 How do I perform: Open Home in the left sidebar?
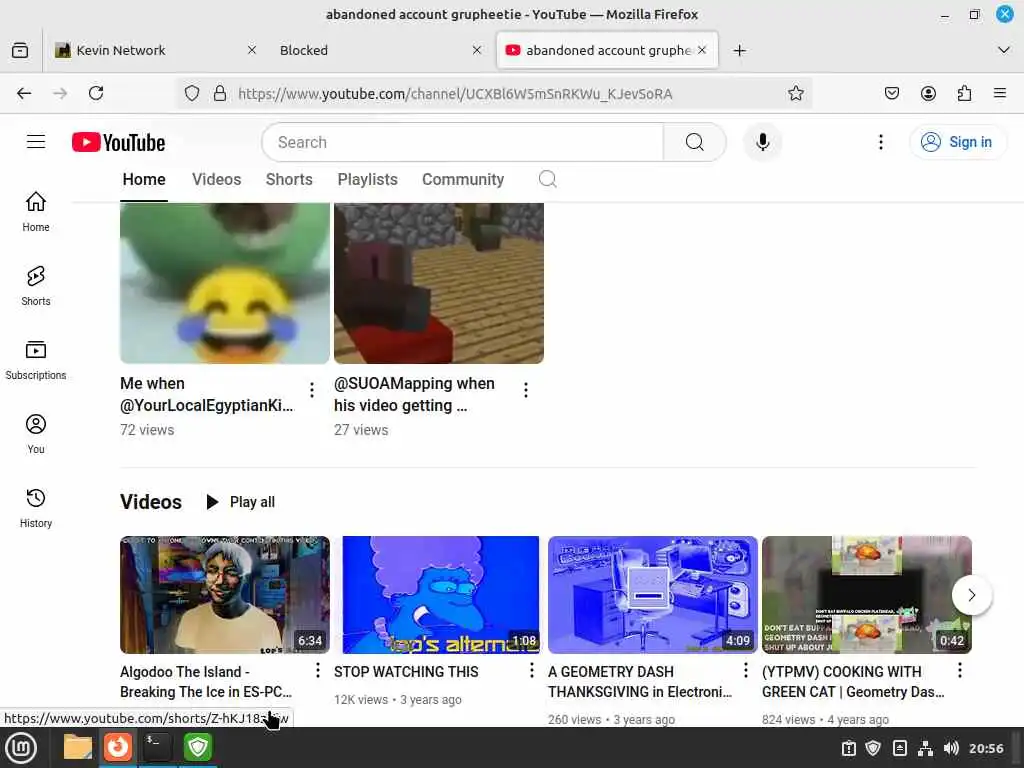click(36, 211)
